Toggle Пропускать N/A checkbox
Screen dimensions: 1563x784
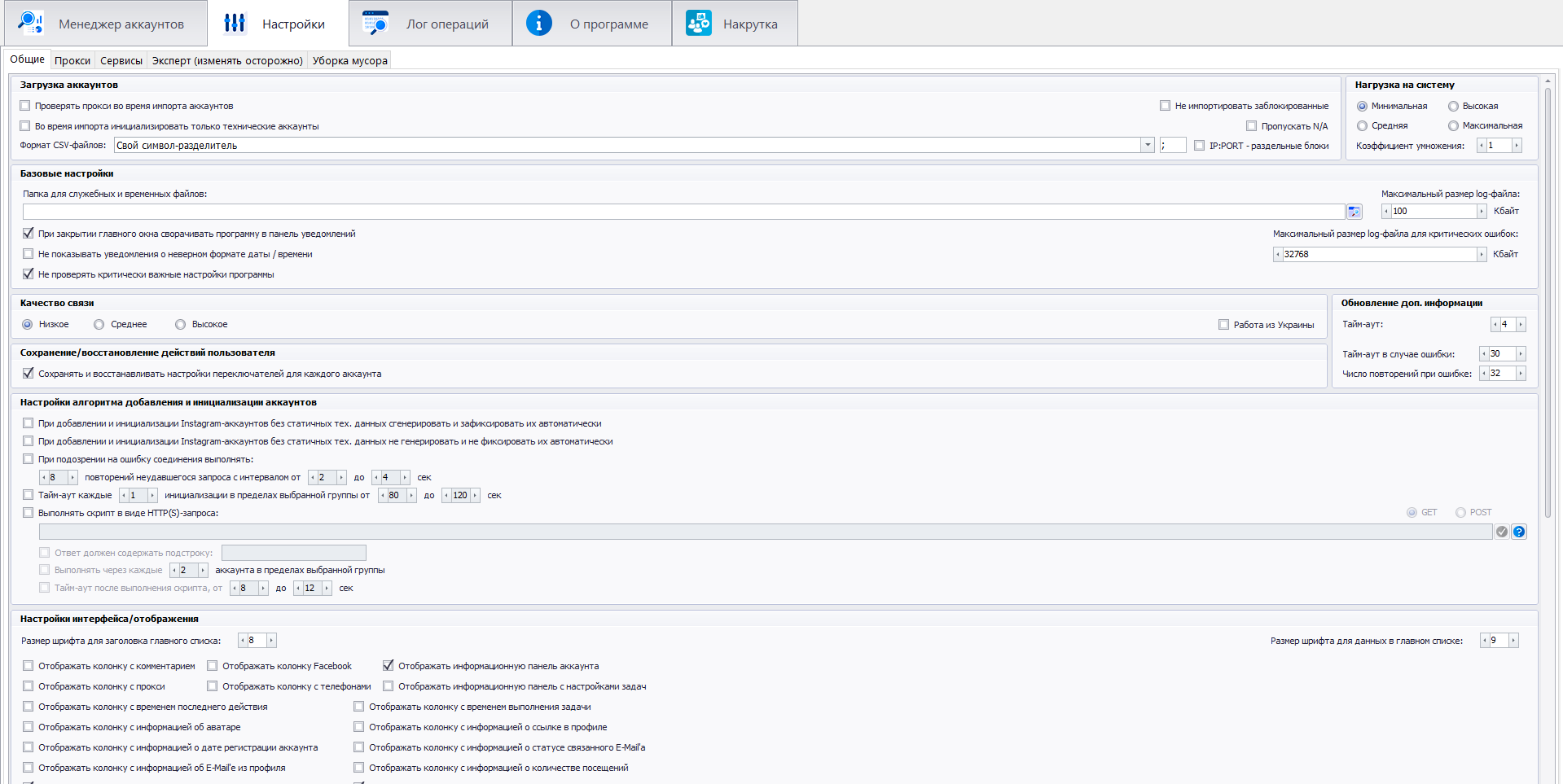coord(1252,126)
